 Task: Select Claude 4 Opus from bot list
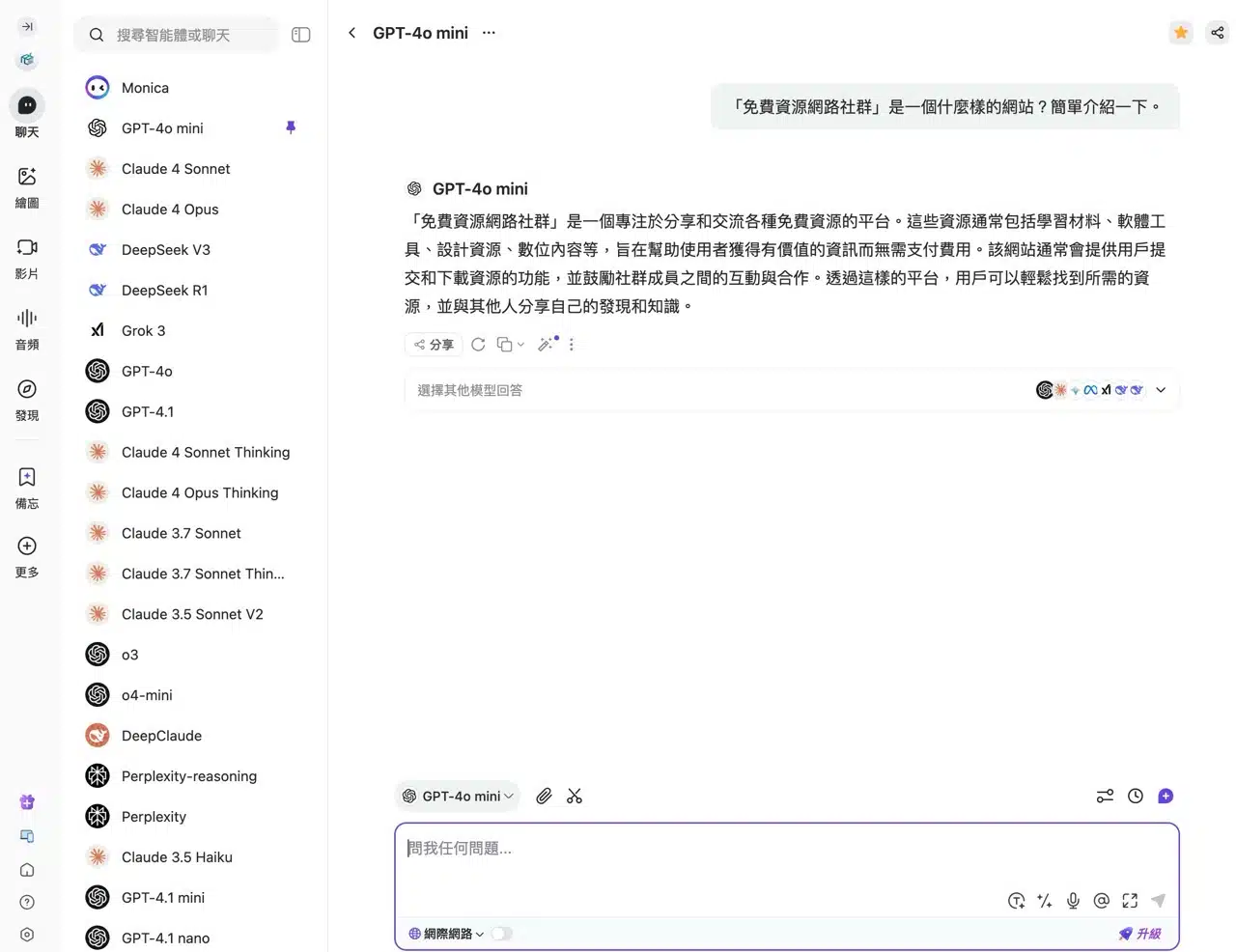pos(170,209)
